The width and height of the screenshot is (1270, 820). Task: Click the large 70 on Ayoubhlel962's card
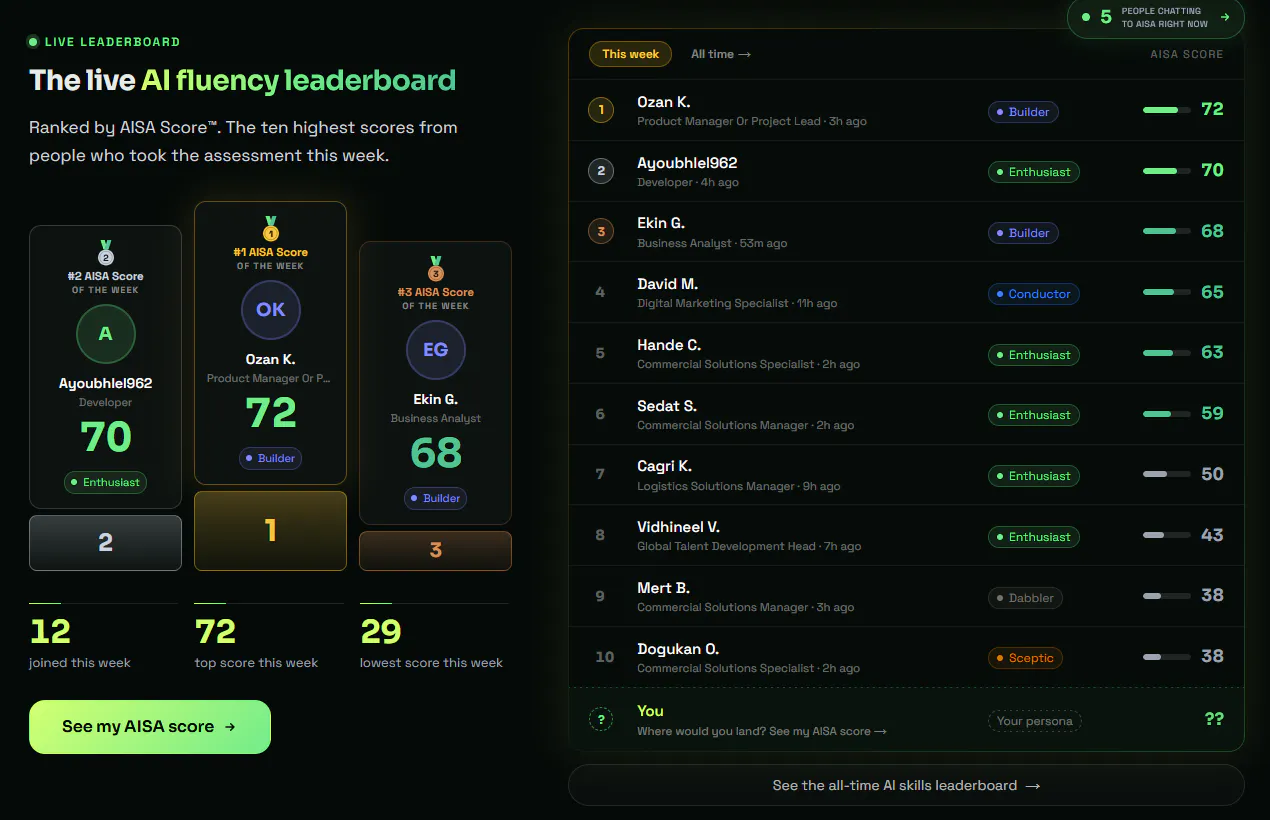tap(105, 438)
